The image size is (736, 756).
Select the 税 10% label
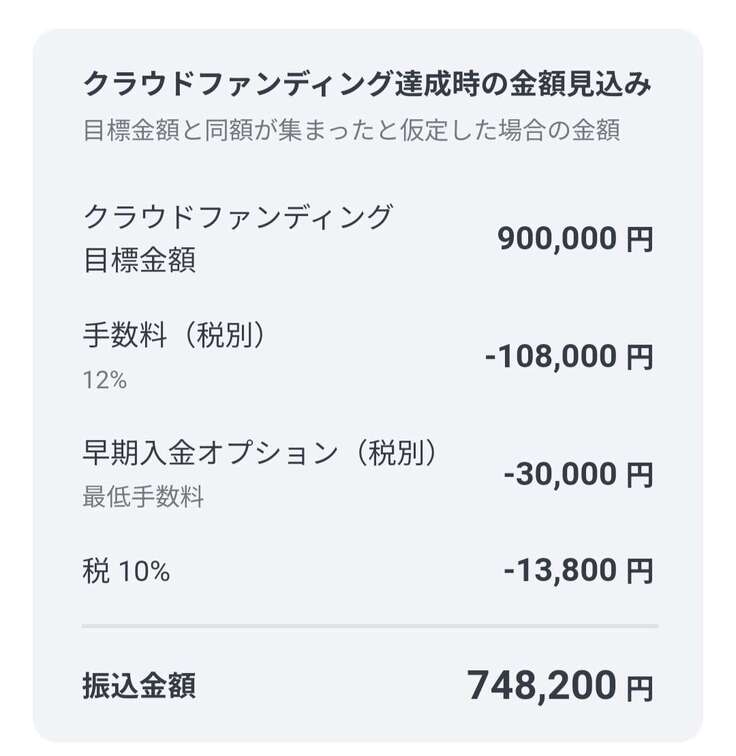pos(126,571)
